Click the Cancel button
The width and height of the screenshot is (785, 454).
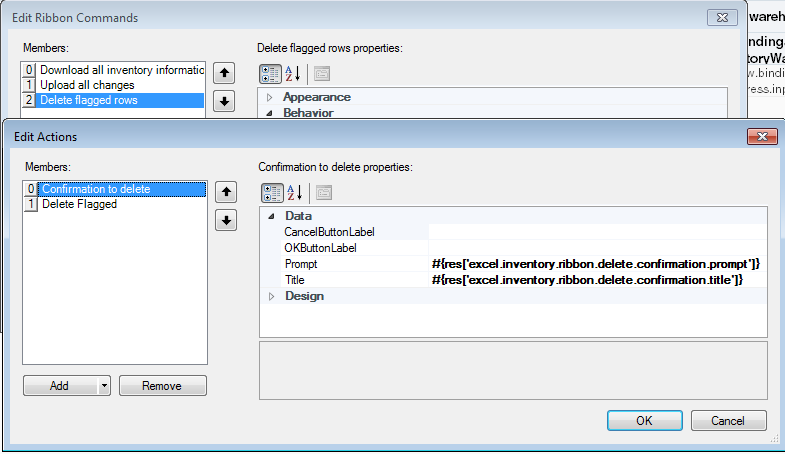[728, 420]
